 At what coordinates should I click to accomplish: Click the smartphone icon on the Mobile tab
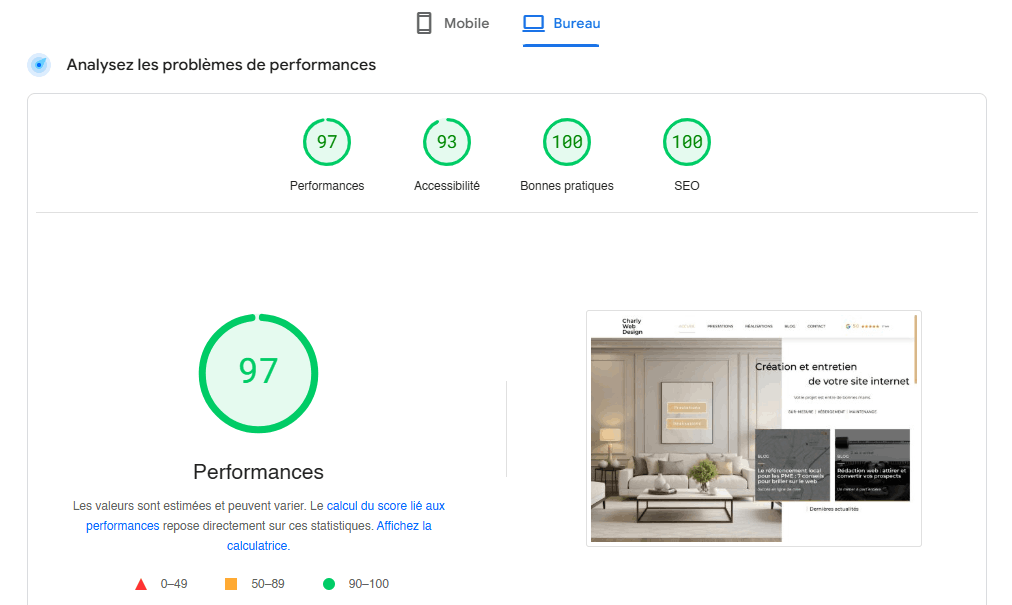pos(424,22)
